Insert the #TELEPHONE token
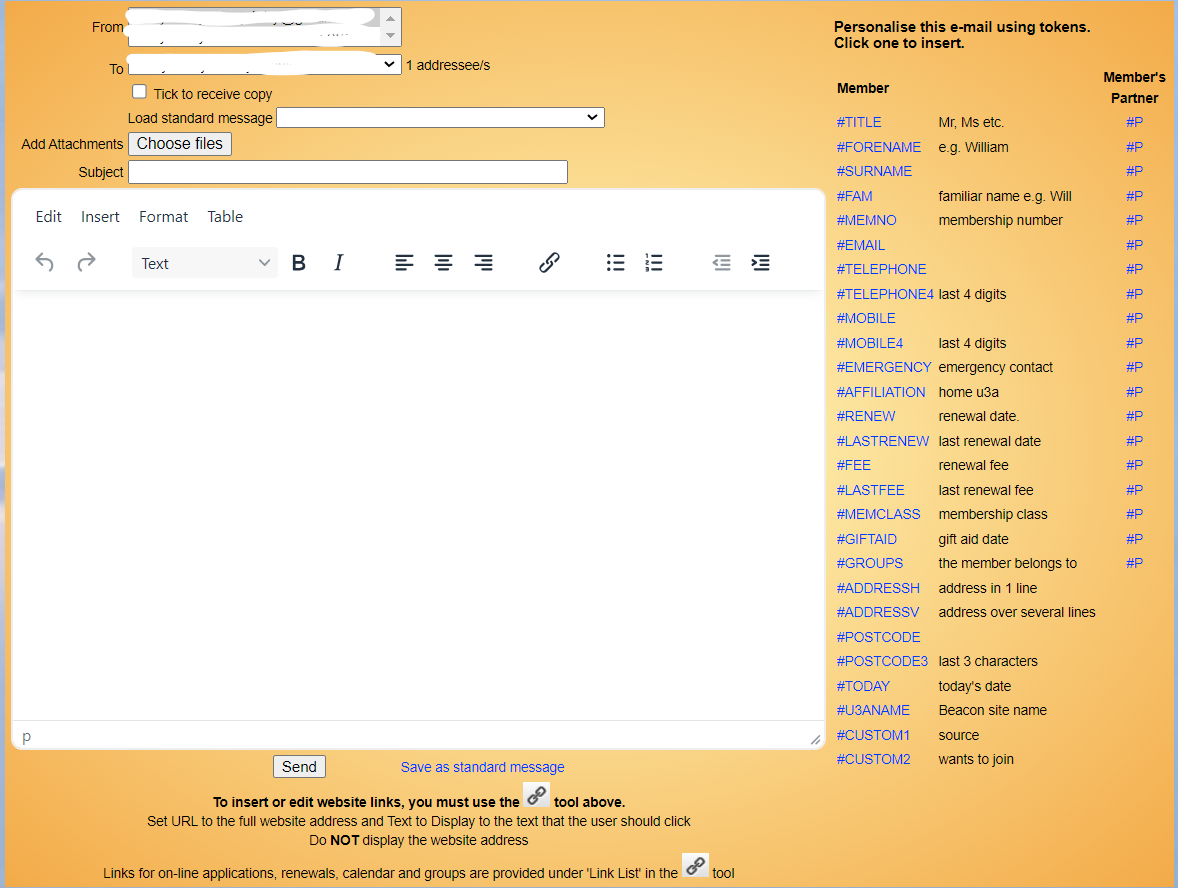The width and height of the screenshot is (1178, 888). coord(881,269)
